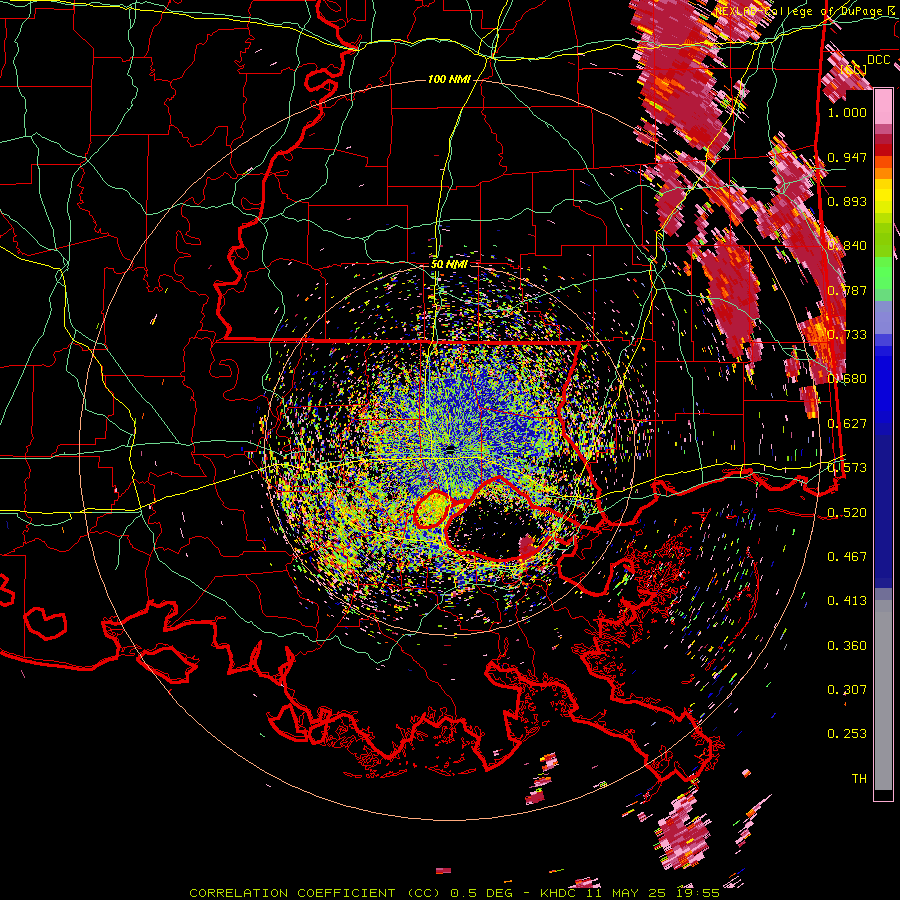900x900 pixels.
Task: Select the 0.787 scale value
Action: pos(847,290)
